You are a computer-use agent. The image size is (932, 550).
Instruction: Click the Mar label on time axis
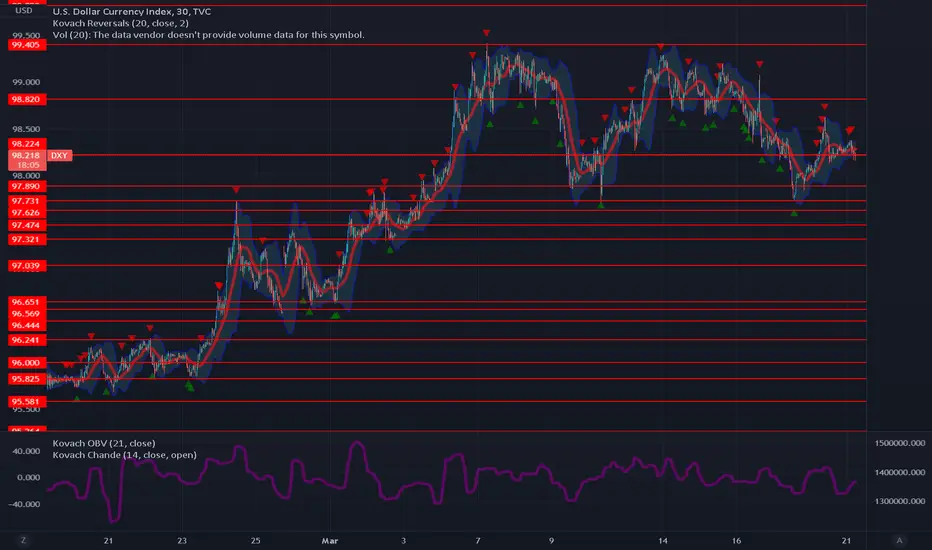pos(330,540)
